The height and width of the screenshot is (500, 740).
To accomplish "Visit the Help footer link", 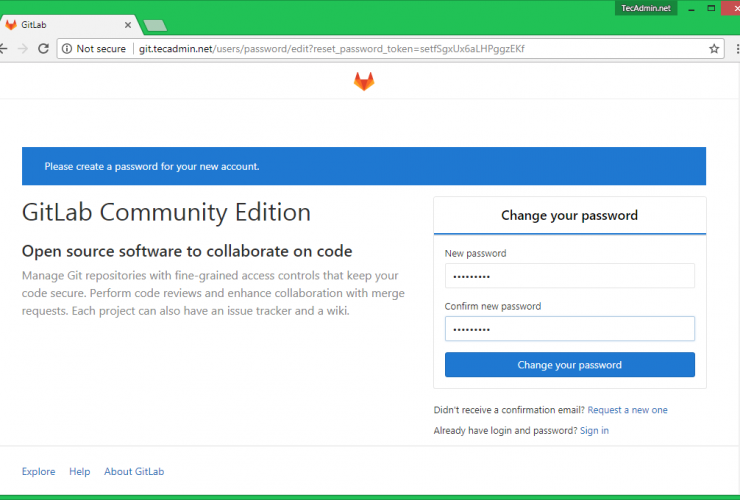I will 79,471.
